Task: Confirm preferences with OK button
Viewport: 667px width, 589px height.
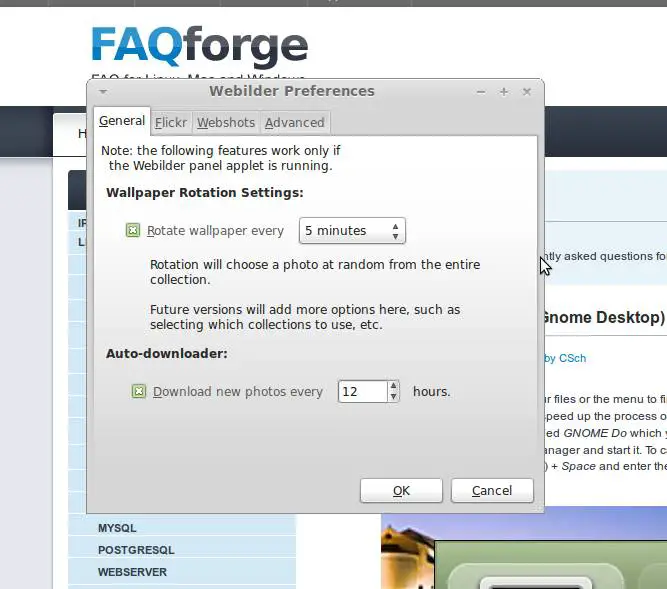Action: click(x=401, y=490)
